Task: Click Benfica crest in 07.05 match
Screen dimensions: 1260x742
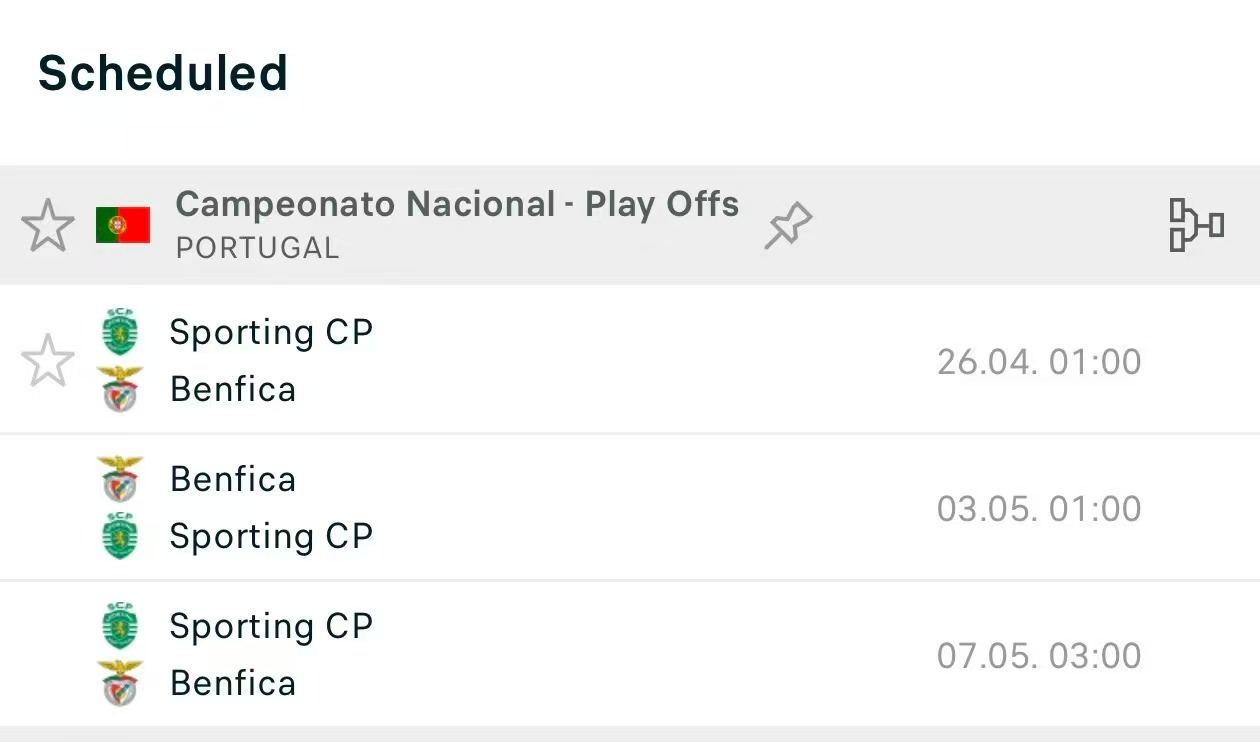Action: coord(120,683)
